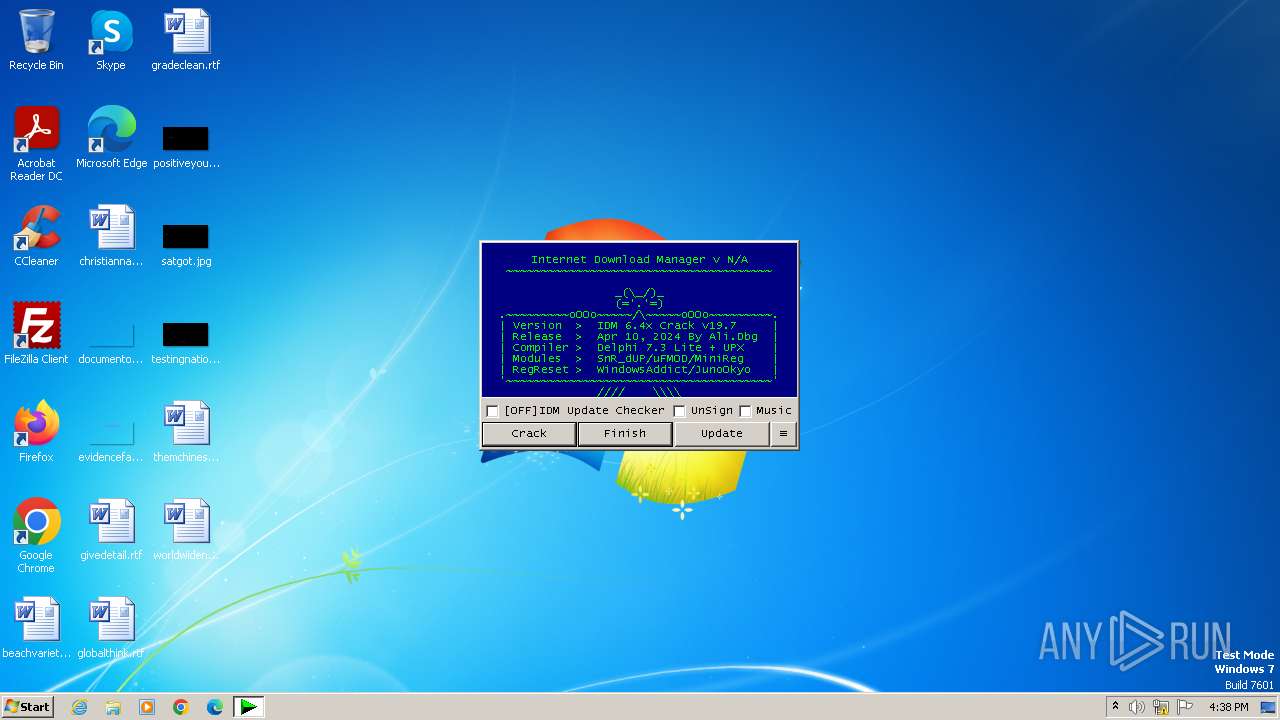The height and width of the screenshot is (720, 1280).
Task: Click the 'Apr 10, 2024 By Ali.Dbg' text
Action: (677, 337)
